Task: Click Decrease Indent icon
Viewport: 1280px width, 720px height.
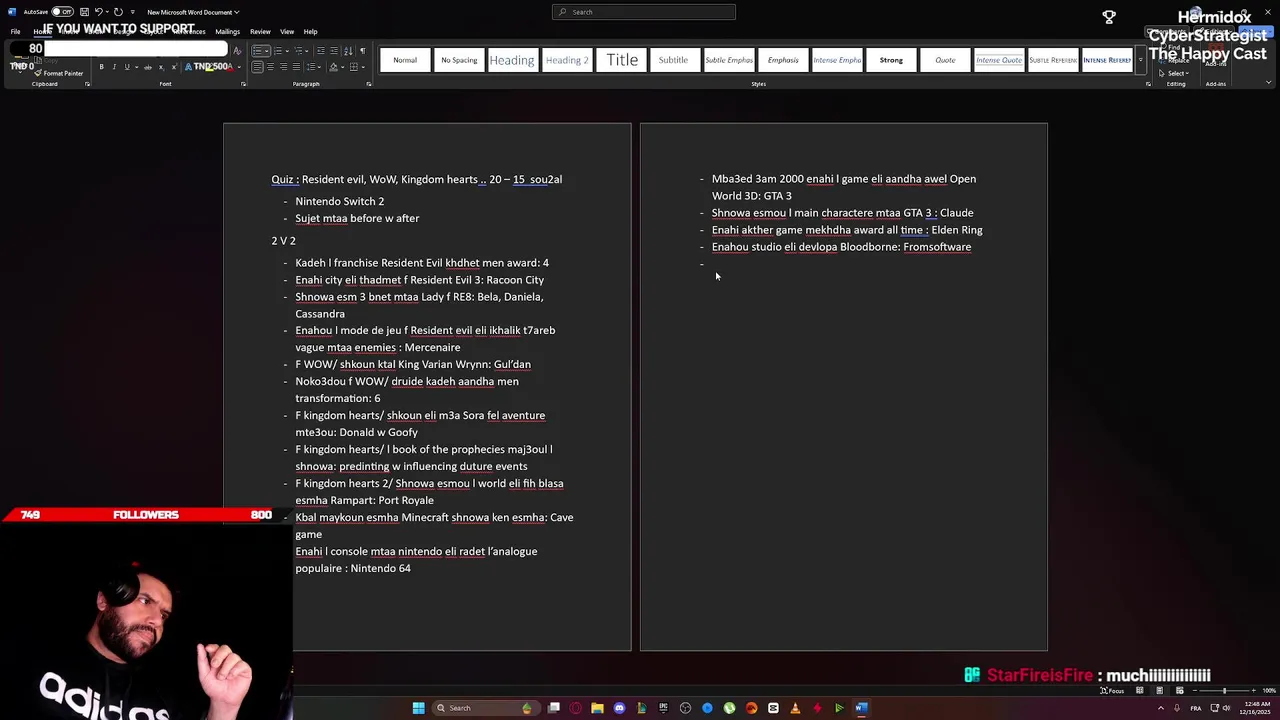Action: point(321,51)
